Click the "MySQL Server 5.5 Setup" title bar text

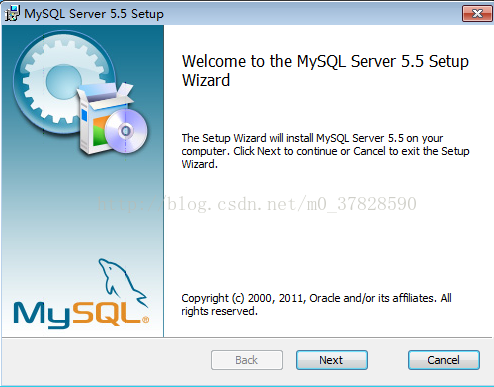click(94, 14)
